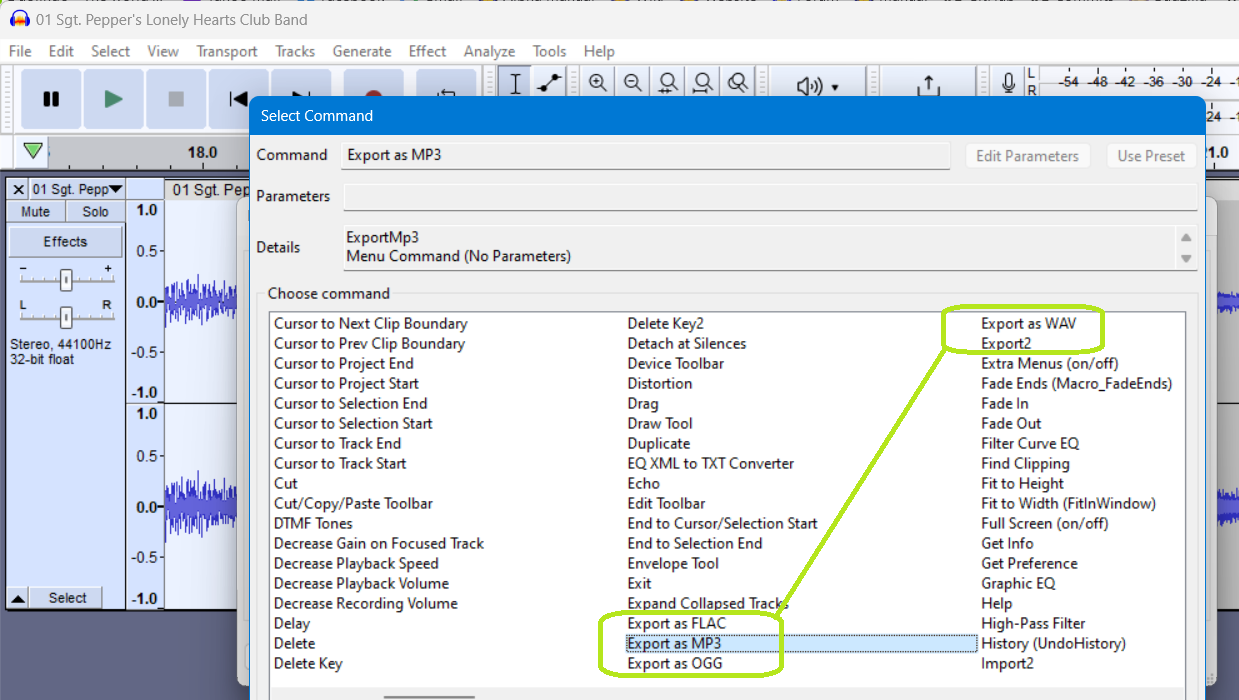This screenshot has width=1239, height=700.
Task: Select the Envelope tool icon in toolbar
Action: click(x=549, y=84)
